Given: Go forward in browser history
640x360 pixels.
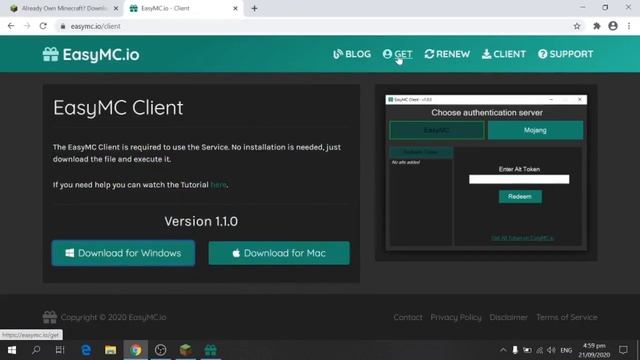Looking at the screenshot, I should click(x=27, y=26).
